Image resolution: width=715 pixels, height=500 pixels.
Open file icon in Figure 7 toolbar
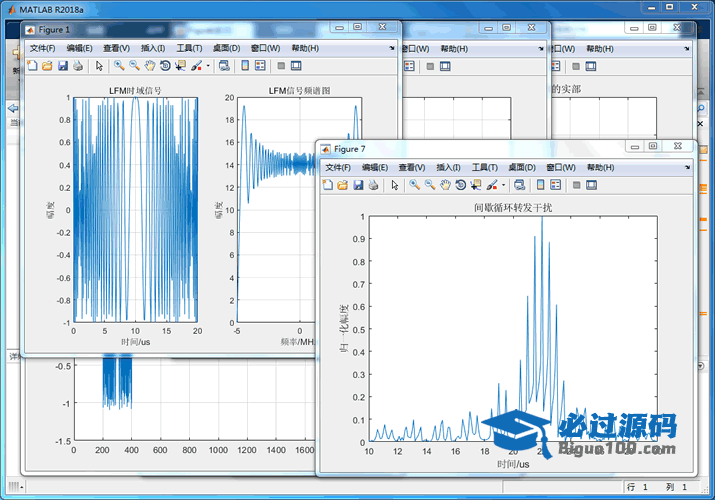343,185
